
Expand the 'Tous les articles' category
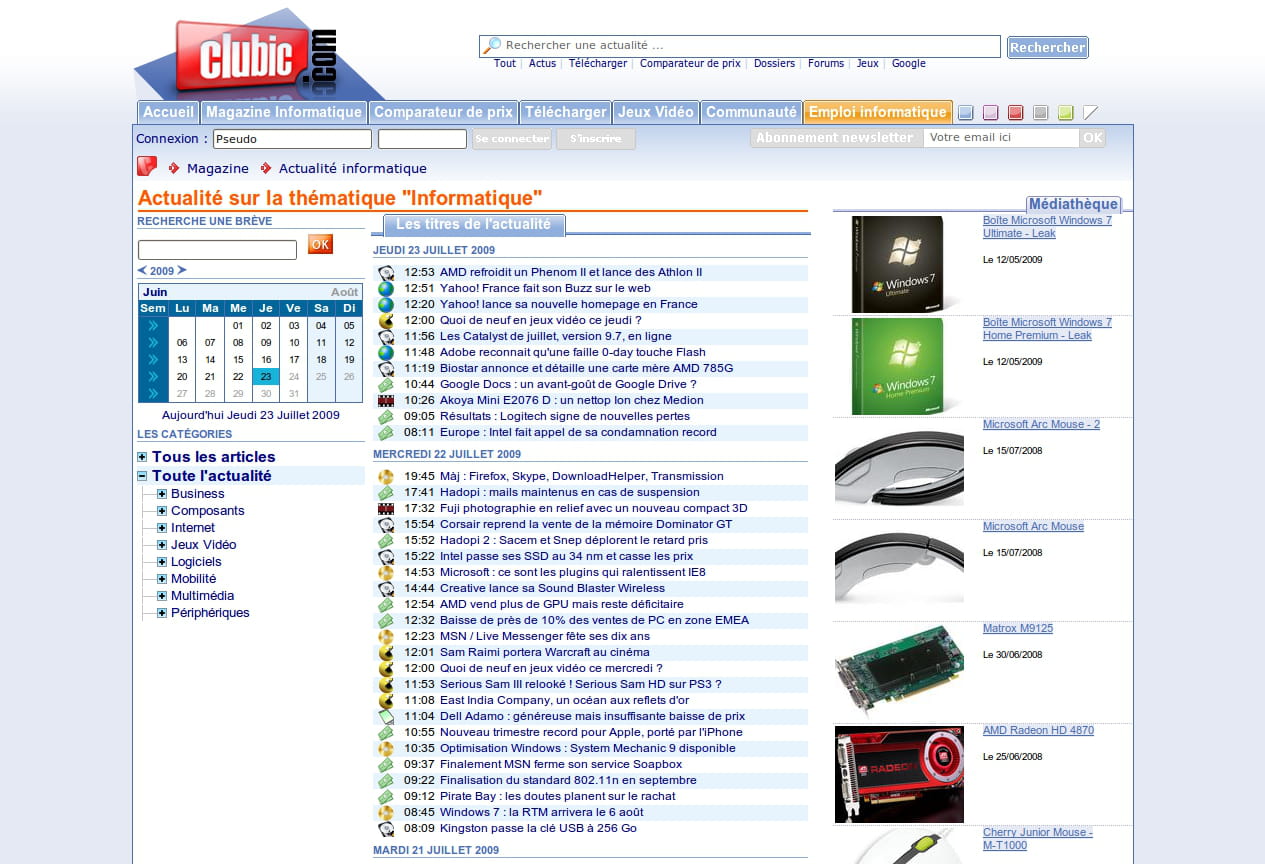point(142,457)
